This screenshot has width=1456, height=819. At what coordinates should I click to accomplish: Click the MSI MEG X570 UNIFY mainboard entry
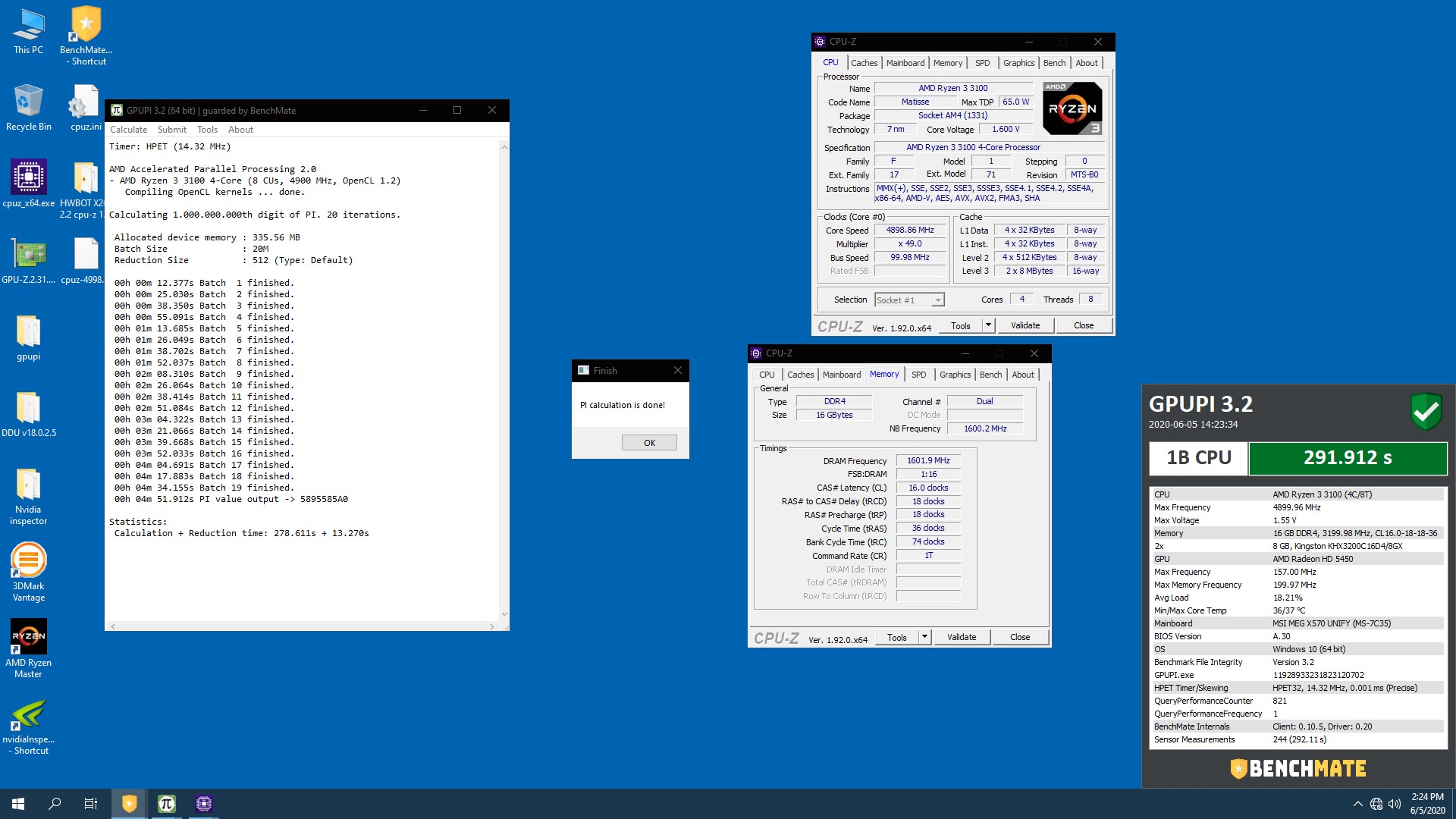[1298, 623]
